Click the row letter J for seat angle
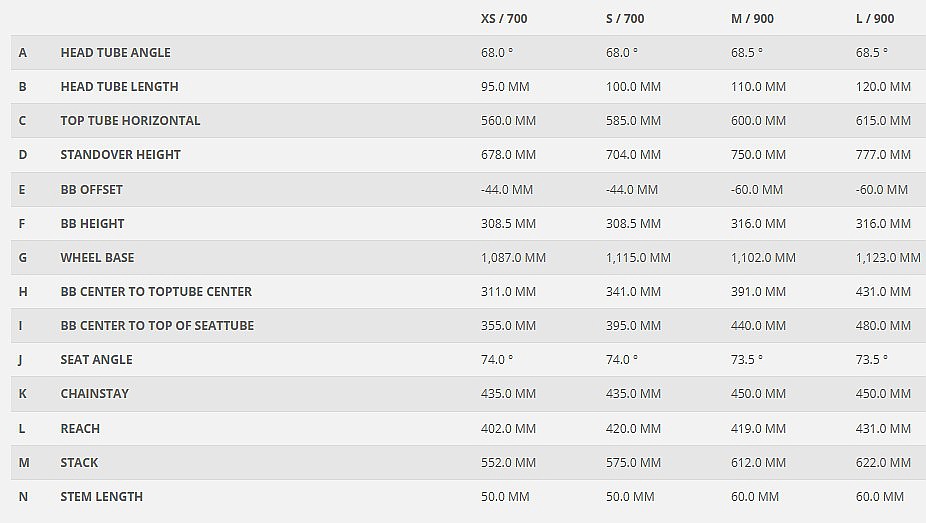Image resolution: width=926 pixels, height=523 pixels. (x=22, y=359)
